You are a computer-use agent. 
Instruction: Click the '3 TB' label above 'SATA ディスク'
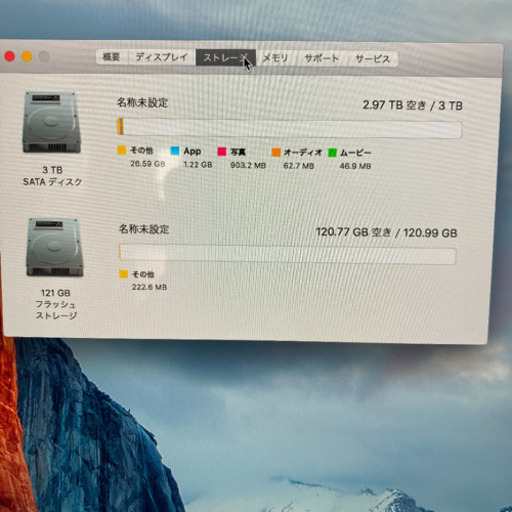(x=53, y=170)
